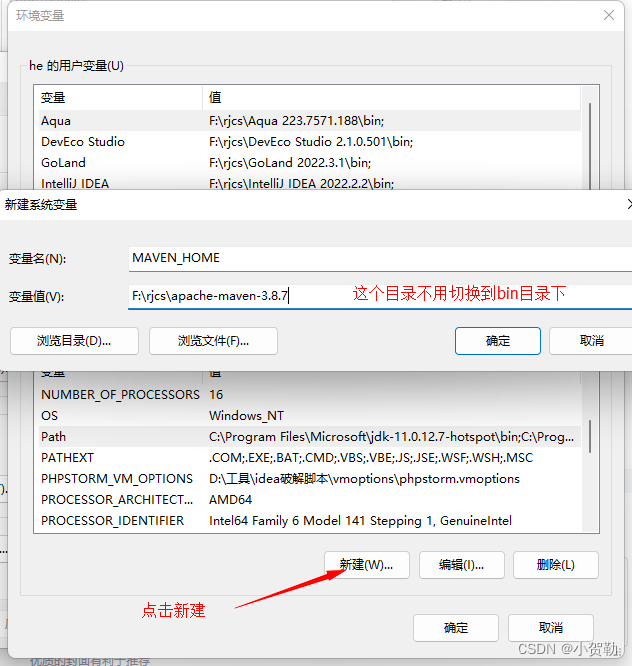Click value AMD64 in system variables
Viewport: 632px width, 666px height.
coord(230,500)
